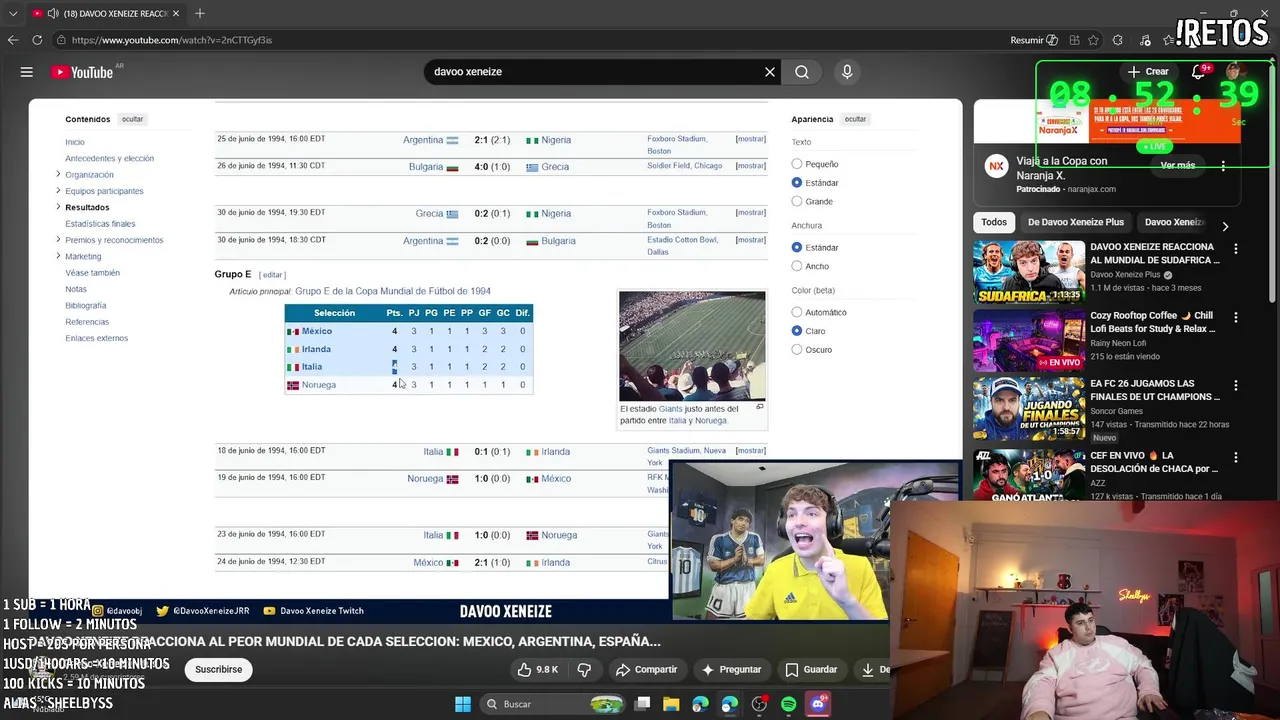
Task: Share the video with Compartir
Action: click(x=647, y=670)
